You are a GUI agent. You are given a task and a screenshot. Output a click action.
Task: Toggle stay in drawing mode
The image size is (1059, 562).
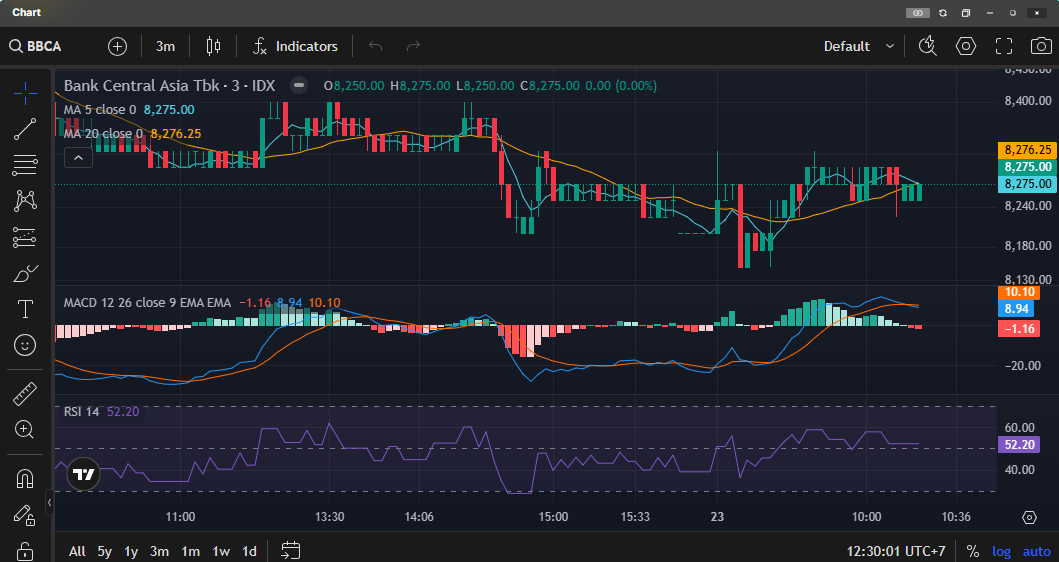[x=25, y=515]
